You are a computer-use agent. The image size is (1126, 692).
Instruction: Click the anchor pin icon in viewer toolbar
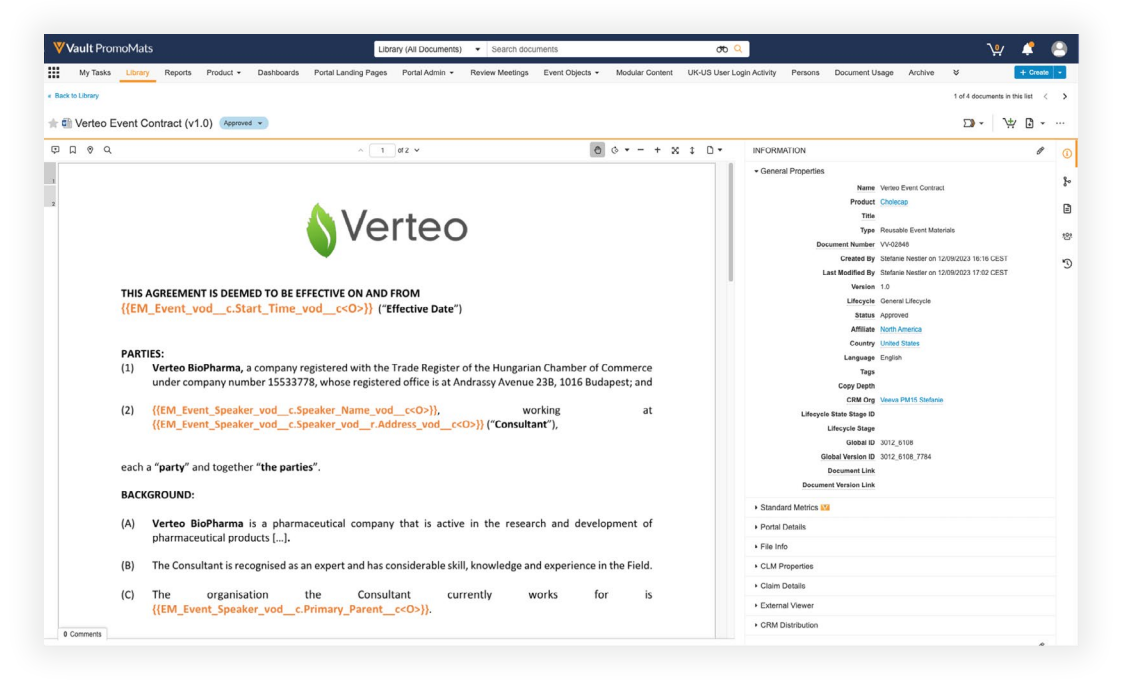tap(90, 150)
